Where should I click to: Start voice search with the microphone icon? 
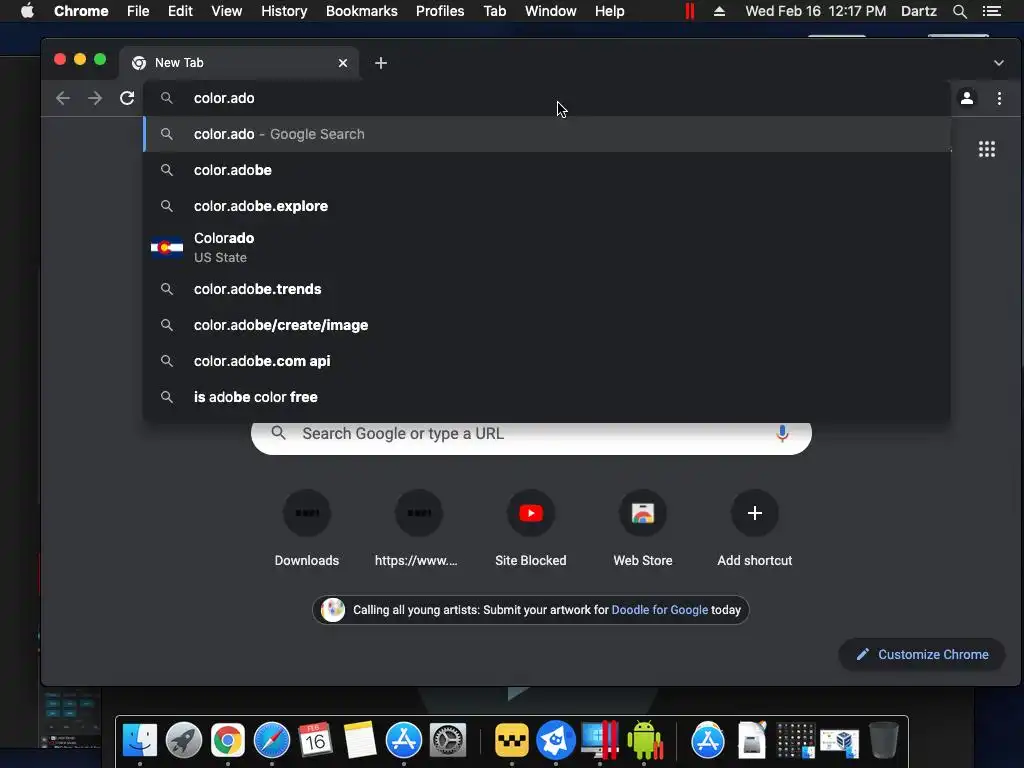(782, 433)
